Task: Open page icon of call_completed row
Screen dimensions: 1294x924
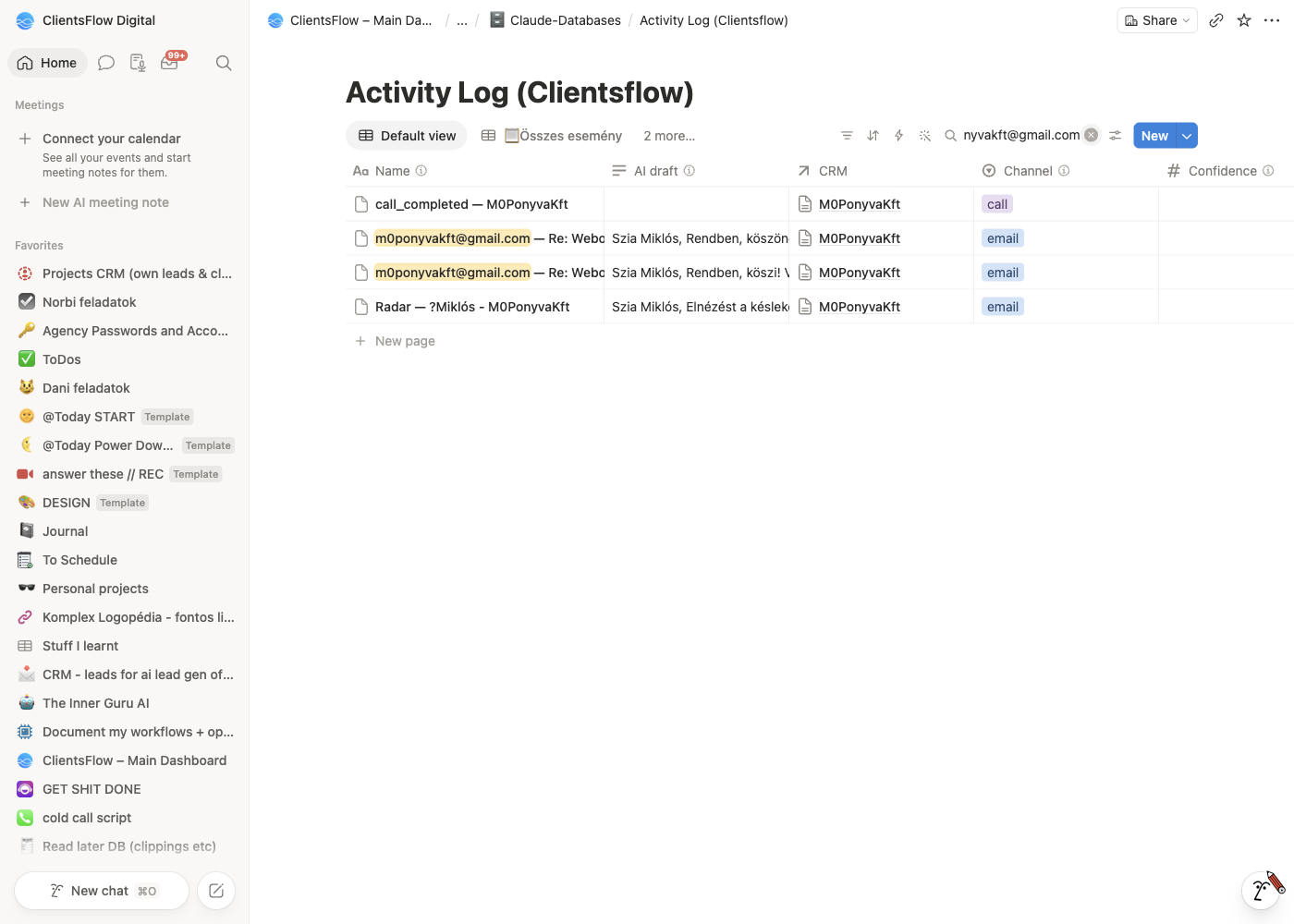Action: coord(361,204)
